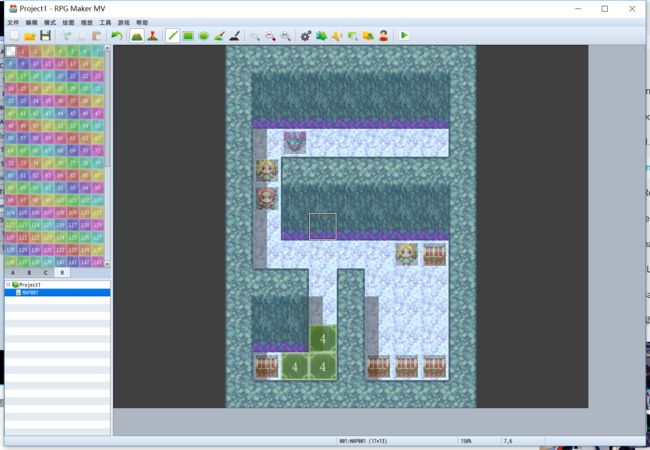Viewport: 650px width, 450px height.
Task: Click the white-outlined cursor tile on map
Action: 323,226
